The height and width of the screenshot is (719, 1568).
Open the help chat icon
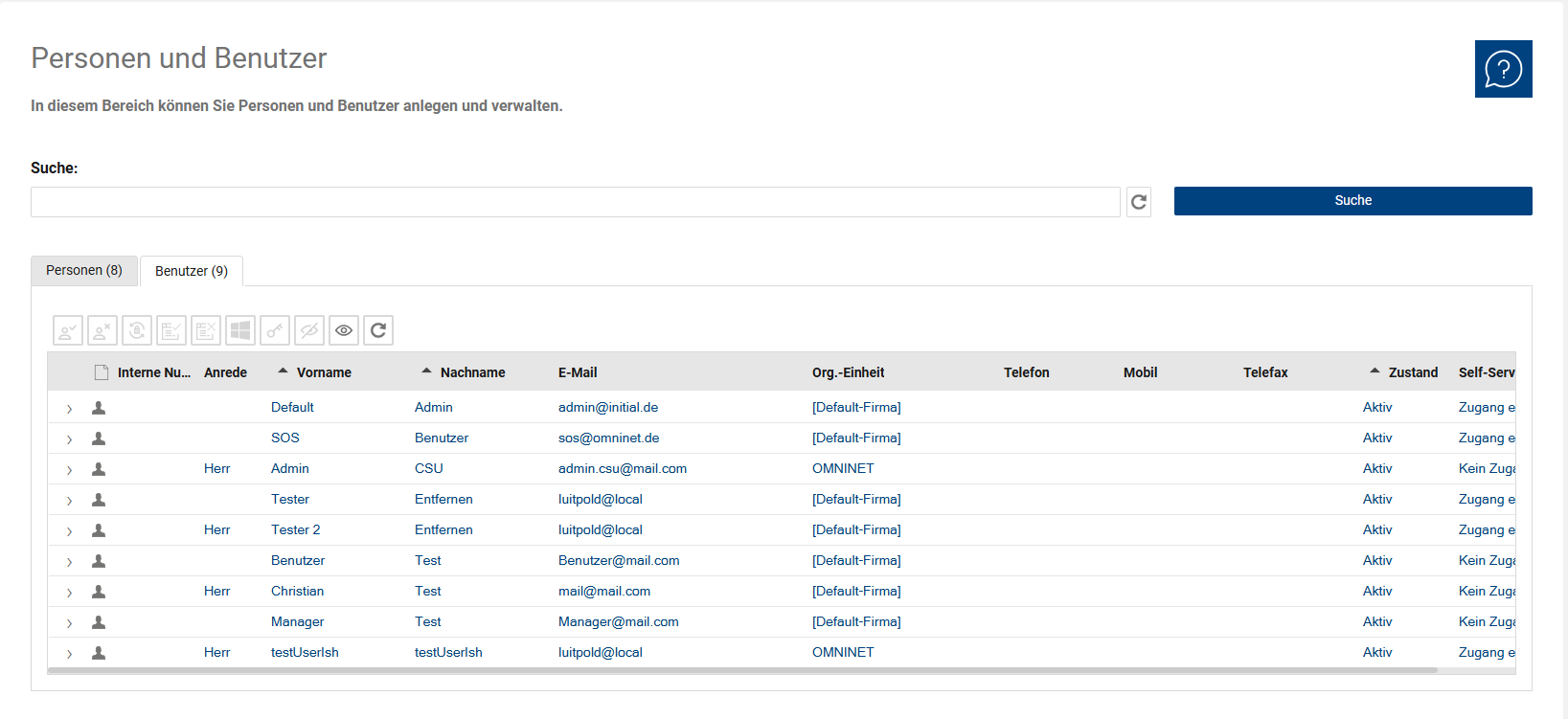[1503, 69]
